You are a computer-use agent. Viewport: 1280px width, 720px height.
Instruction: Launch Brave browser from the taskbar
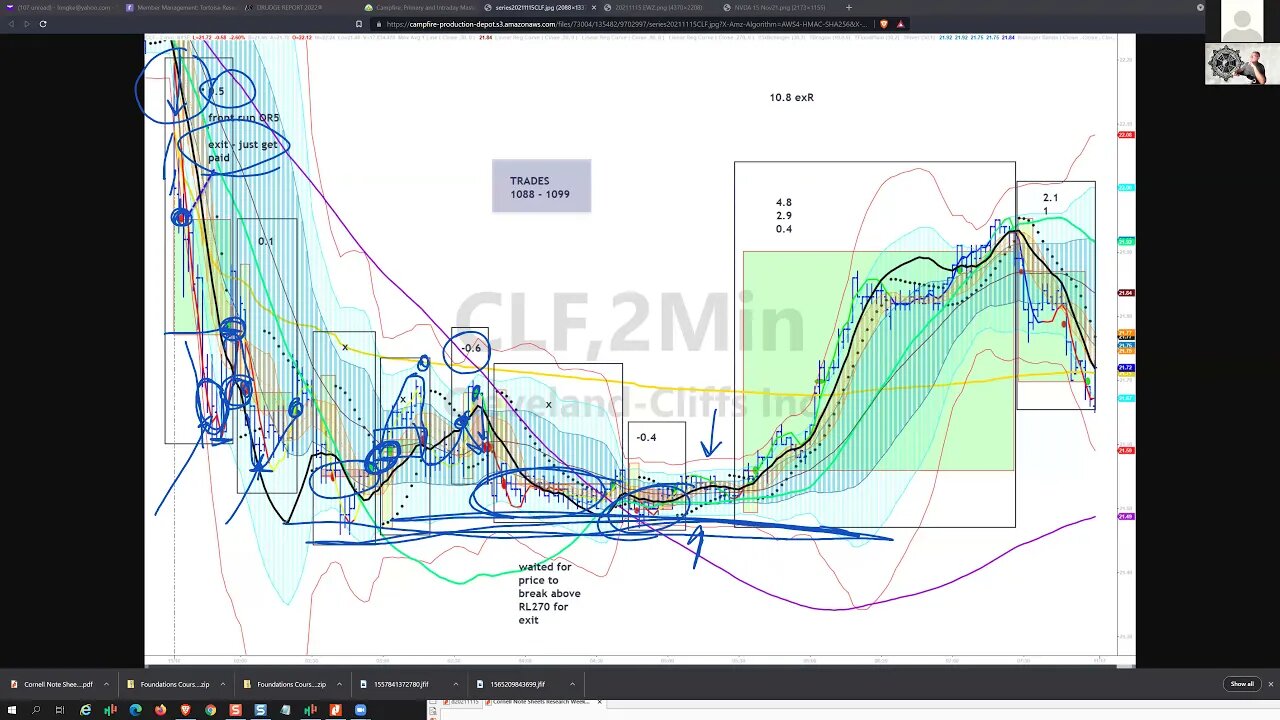[x=186, y=710]
